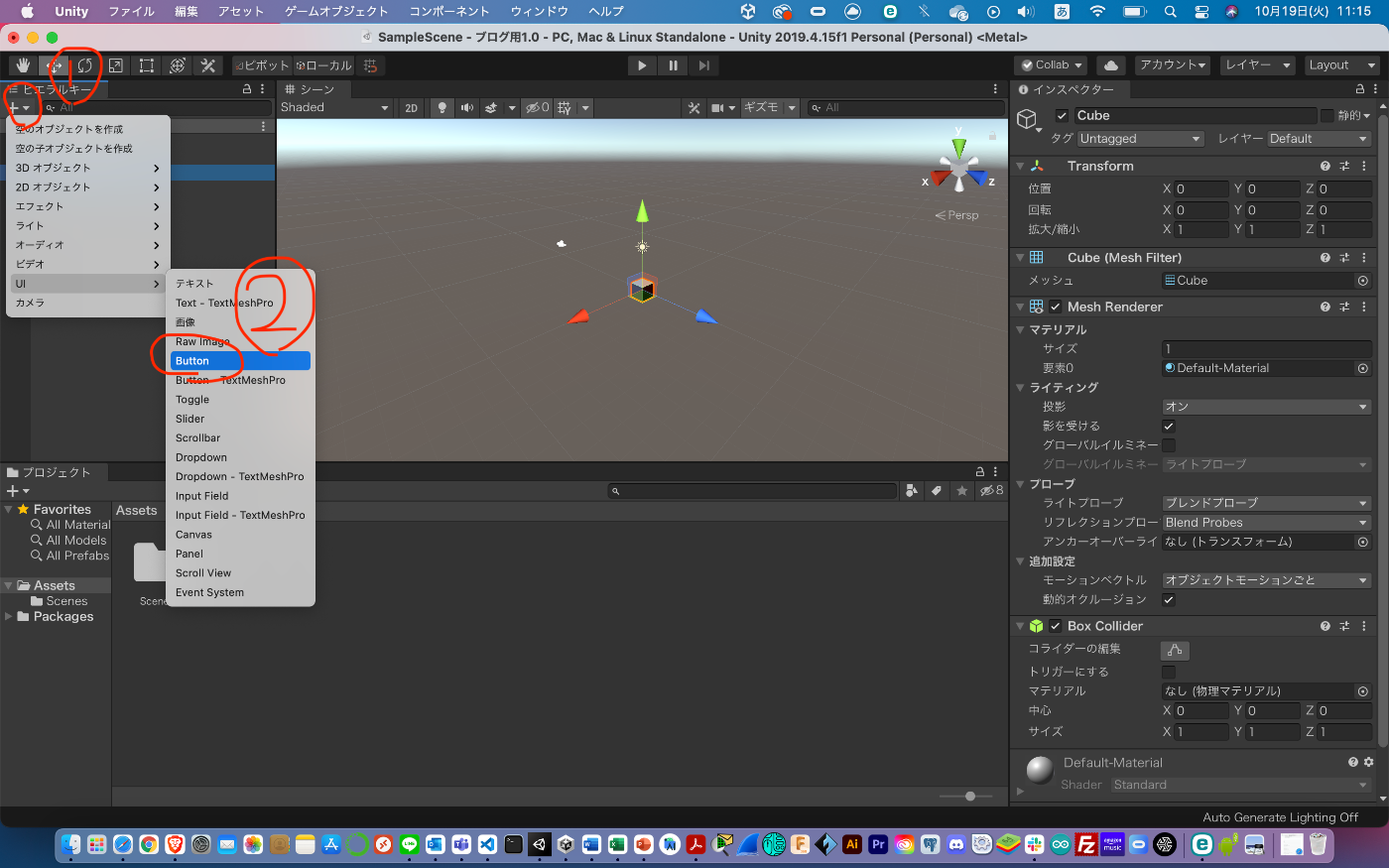
Task: Collapse the Transform component
Action: [1020, 167]
